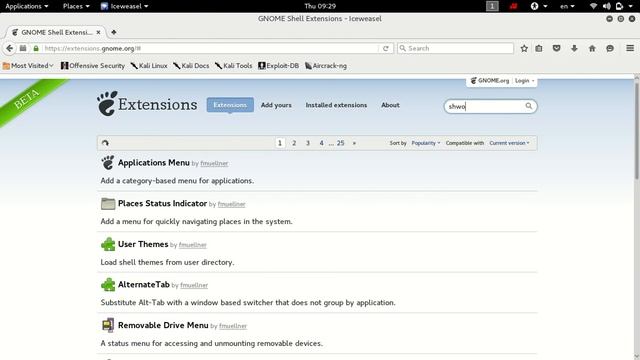The image size is (640, 360).
Task: Open the Wi-Fi network icon in top bar
Action: click(593, 6)
